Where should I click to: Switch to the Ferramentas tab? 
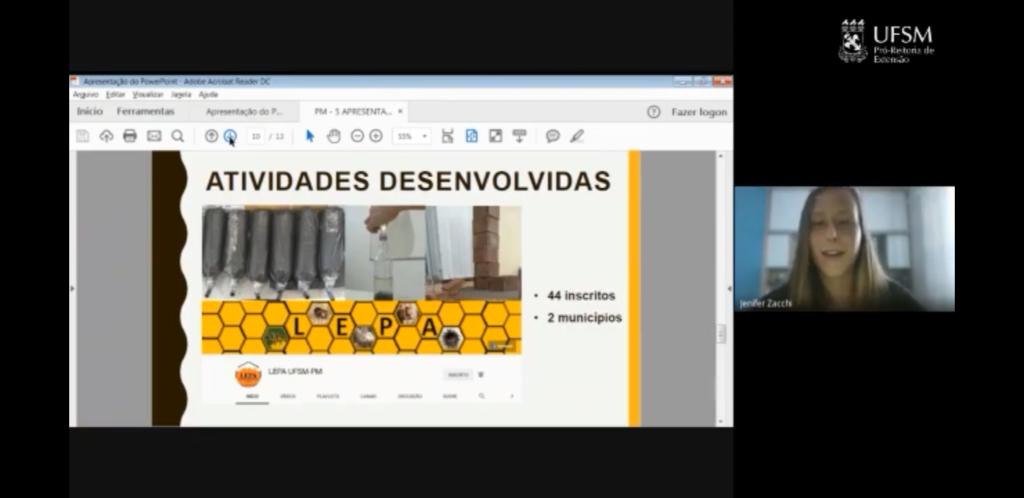pyautogui.click(x=145, y=112)
